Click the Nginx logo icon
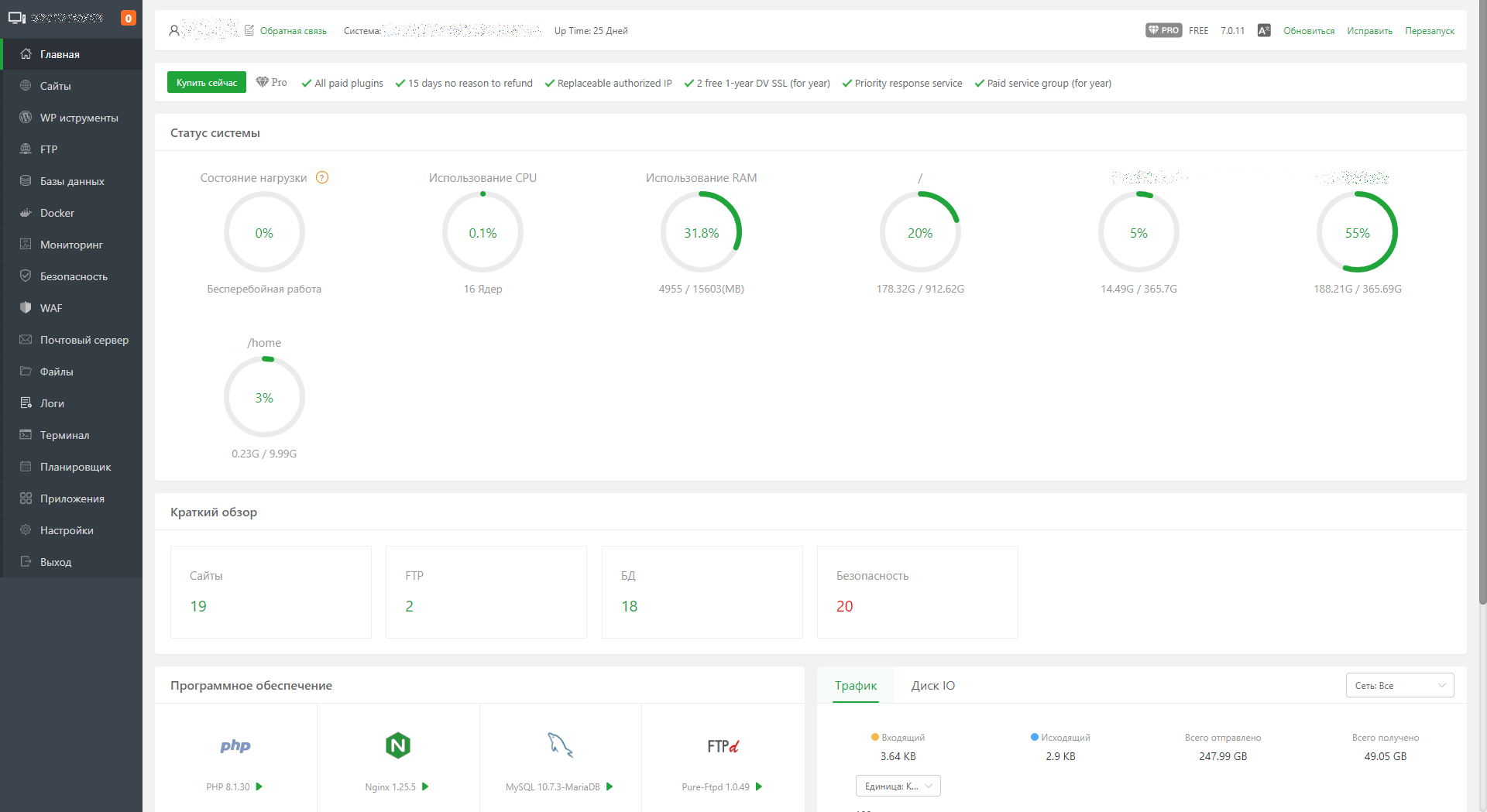 [397, 745]
